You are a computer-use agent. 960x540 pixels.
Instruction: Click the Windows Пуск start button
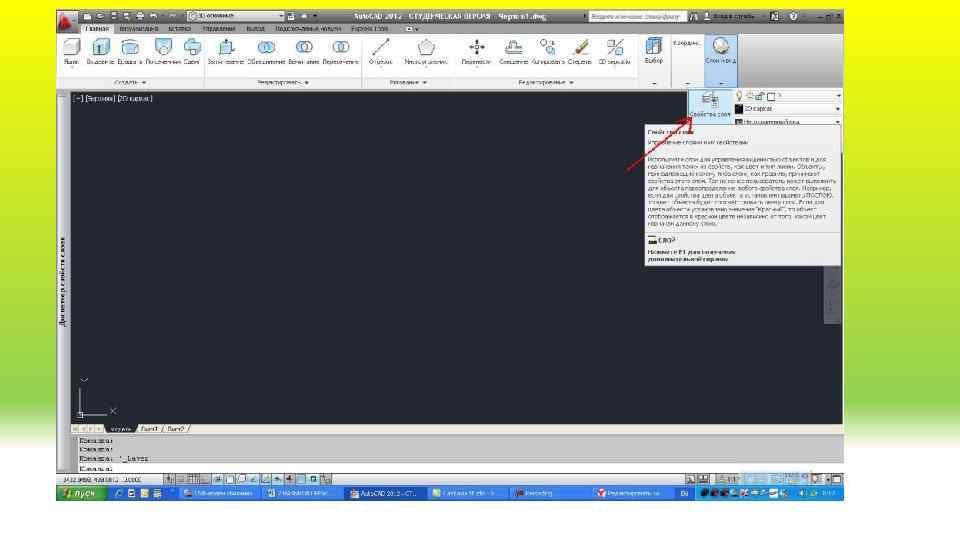tap(81, 493)
